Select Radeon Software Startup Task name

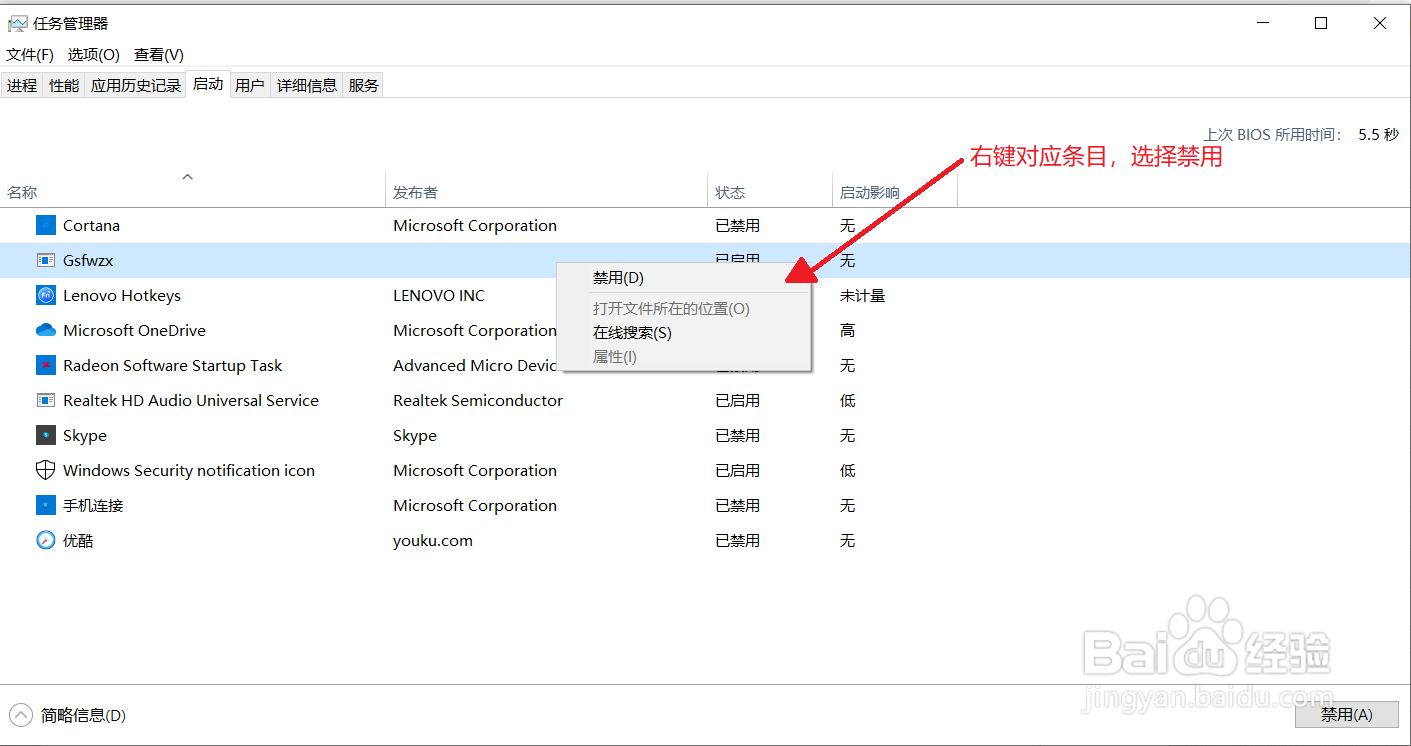pos(173,365)
